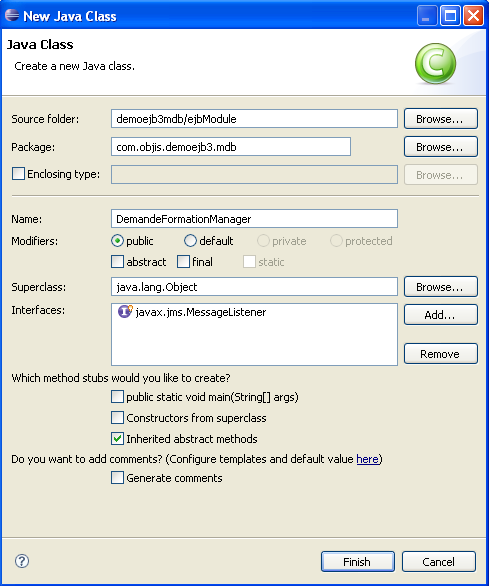Click Finish to create the class
489x586 pixels.
point(358,561)
